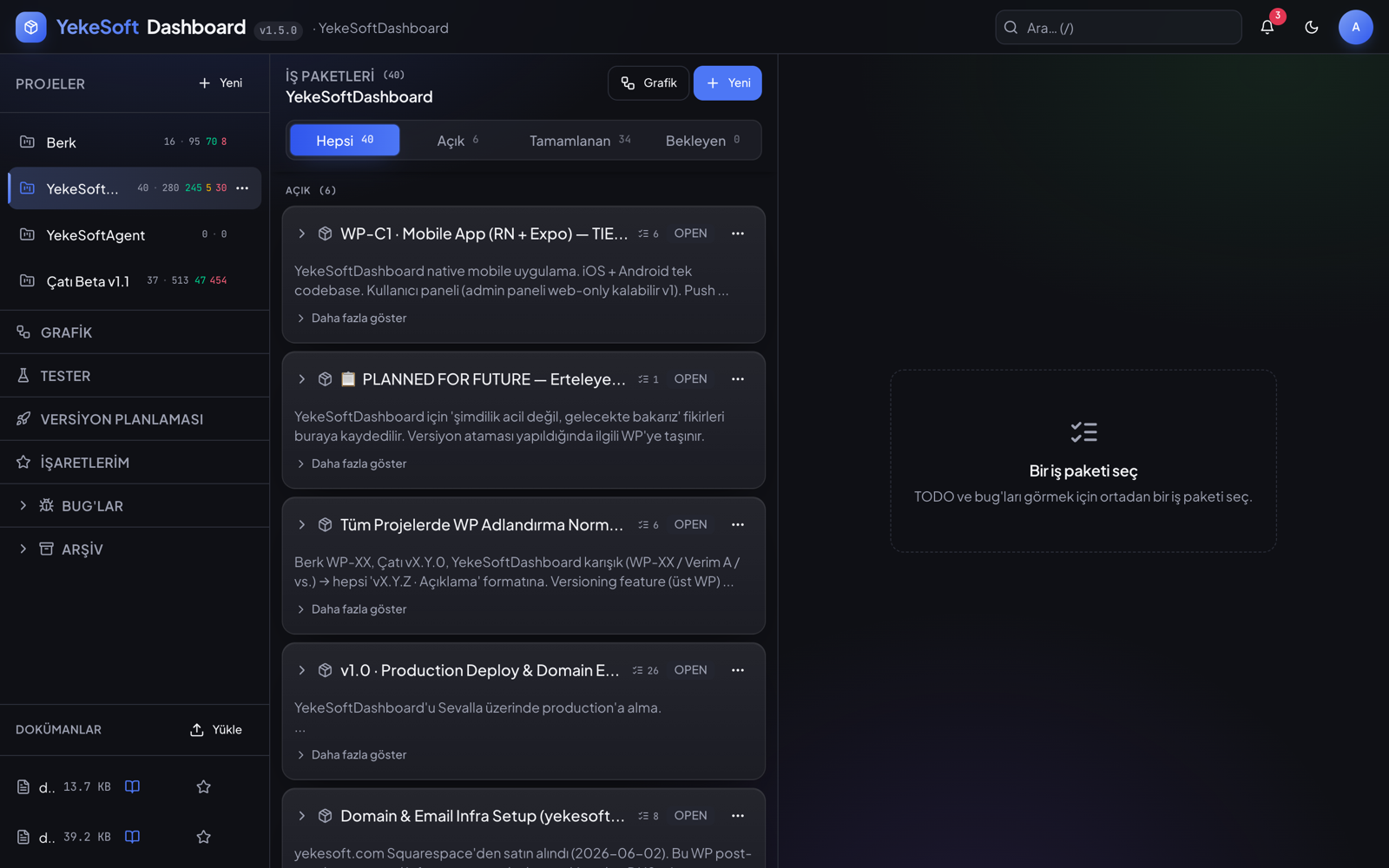Click the bug icon beside BUG'LAR
This screenshot has height=868, width=1389.
[47, 505]
